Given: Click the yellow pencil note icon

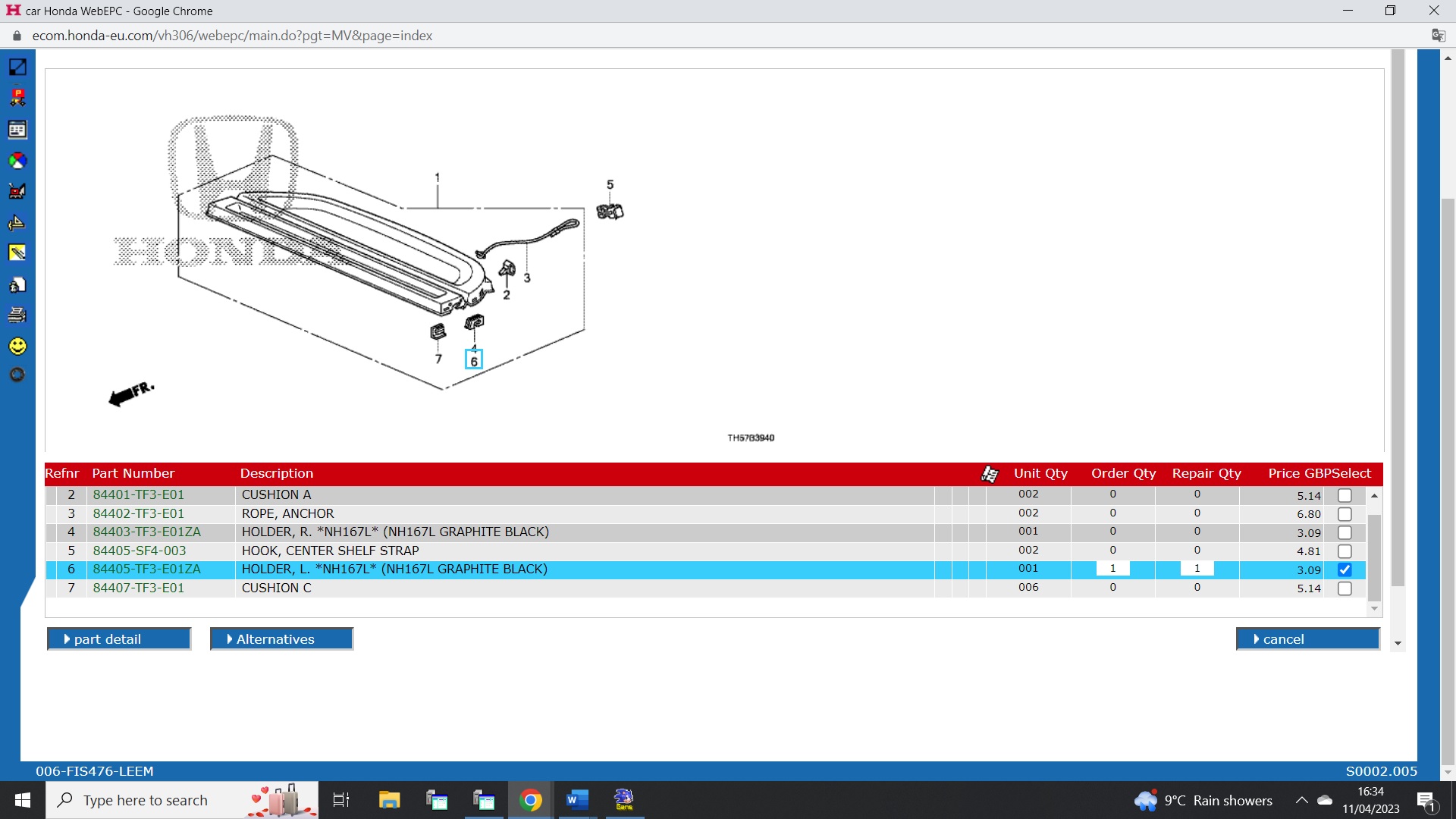Looking at the screenshot, I should coord(17,253).
